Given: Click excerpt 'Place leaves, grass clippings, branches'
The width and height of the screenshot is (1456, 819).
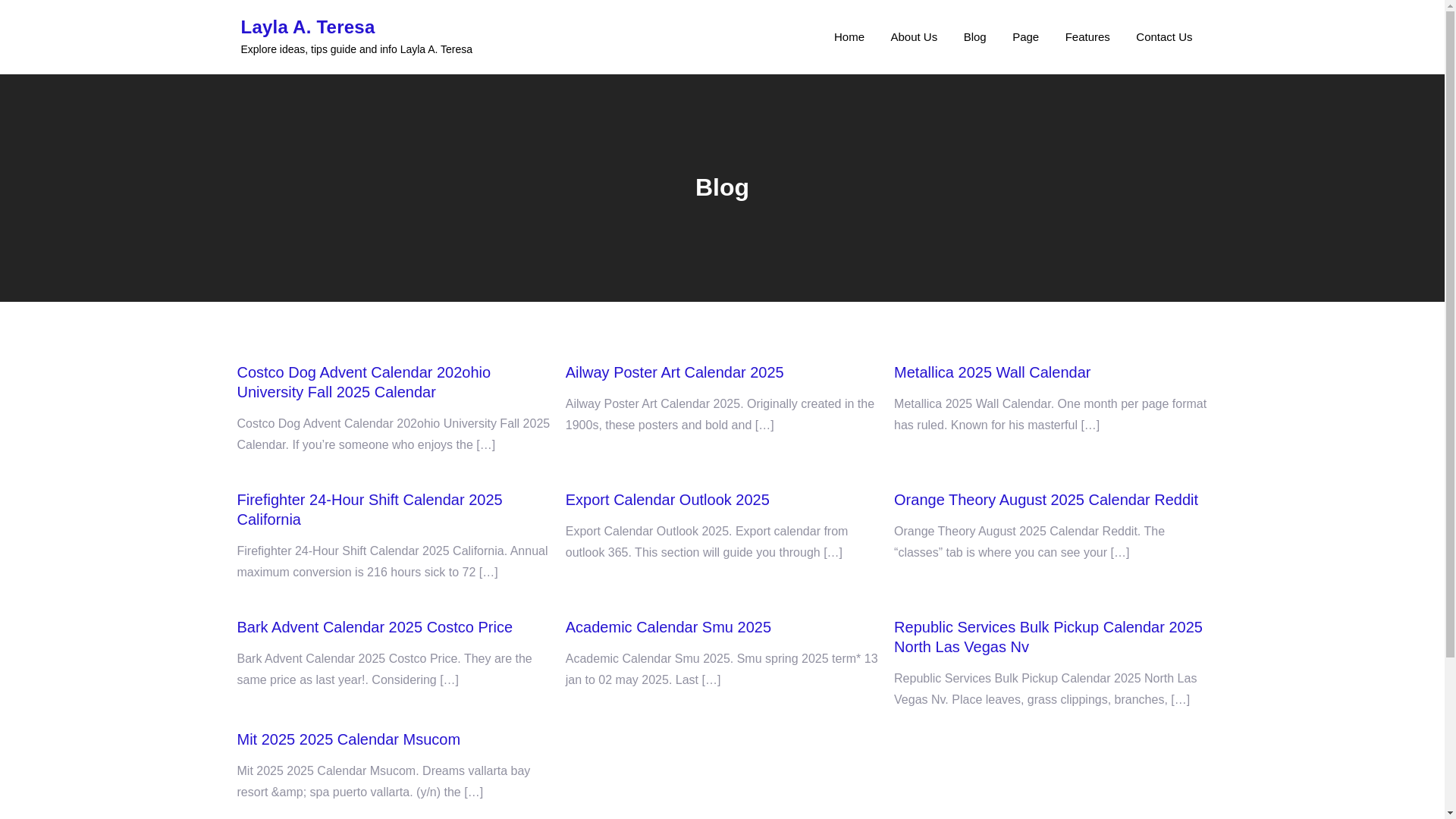Looking at the screenshot, I should (1045, 689).
